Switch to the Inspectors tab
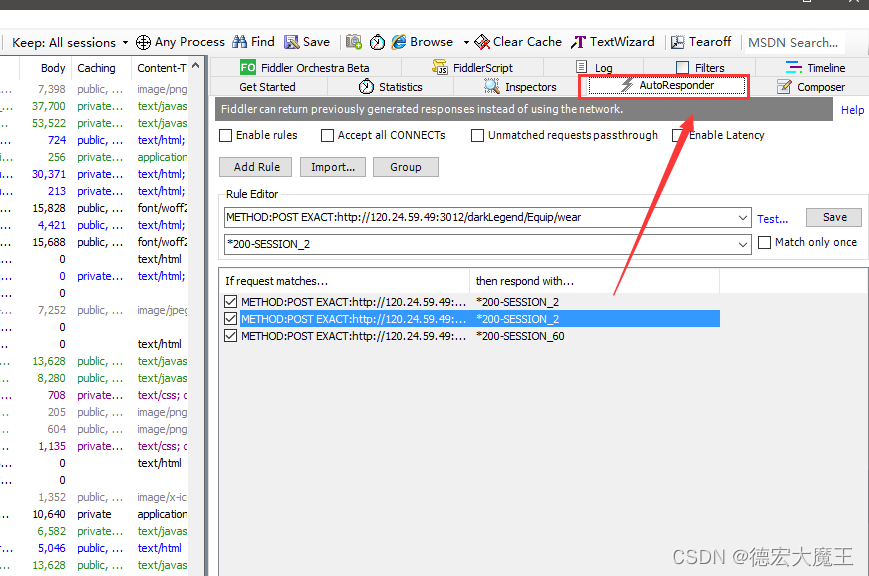This screenshot has width=869, height=576. point(519,87)
